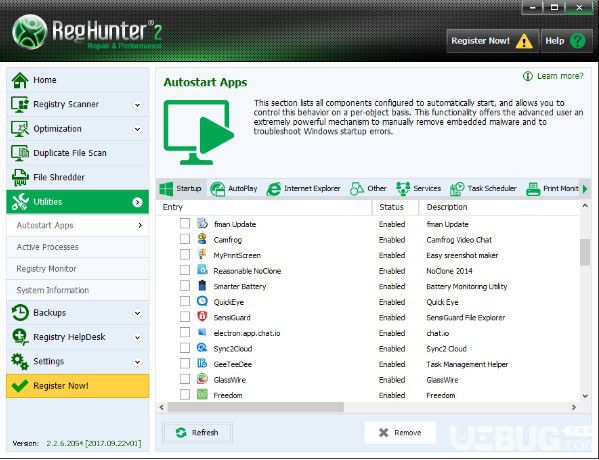
Task: Switch to the Services tab
Action: pos(419,188)
